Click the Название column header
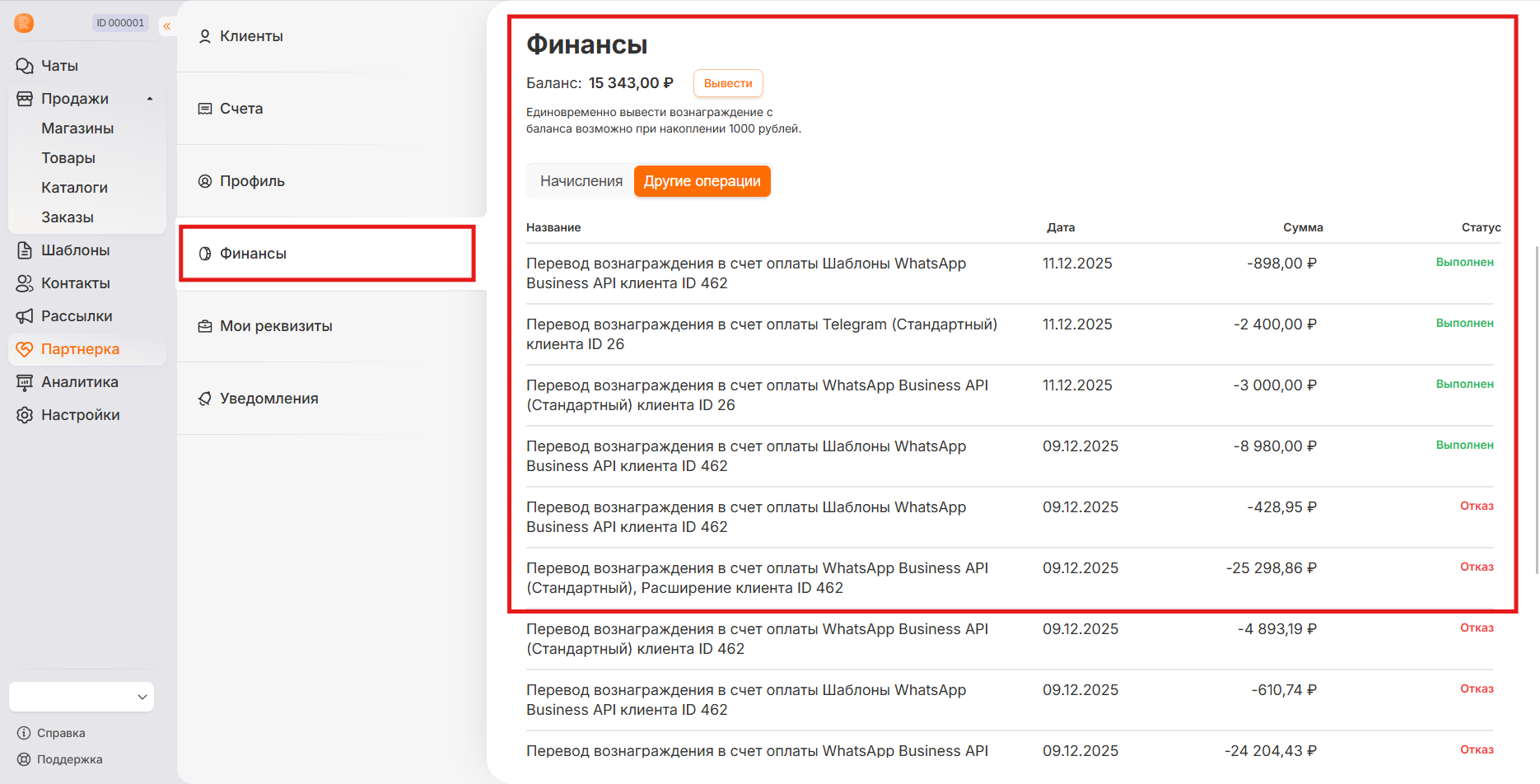This screenshot has height=784, width=1540. click(x=553, y=227)
